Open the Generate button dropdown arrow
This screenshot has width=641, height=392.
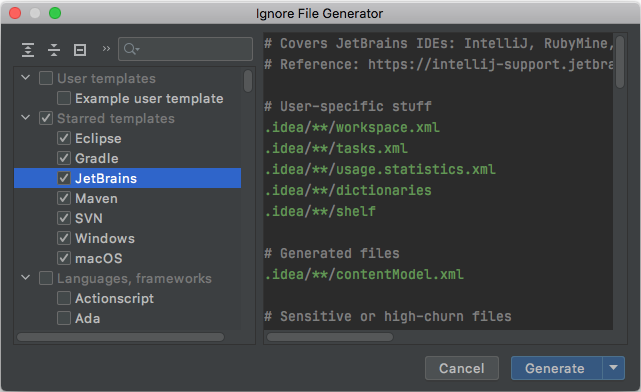[613, 368]
